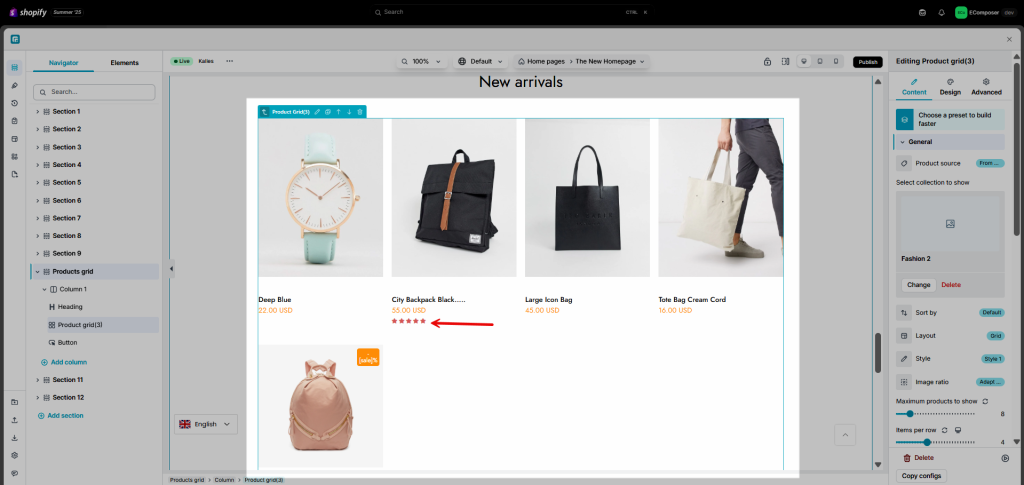Select parent element icon on Product Grid toolbar
Screen dimensions: 1024x485
264,112
